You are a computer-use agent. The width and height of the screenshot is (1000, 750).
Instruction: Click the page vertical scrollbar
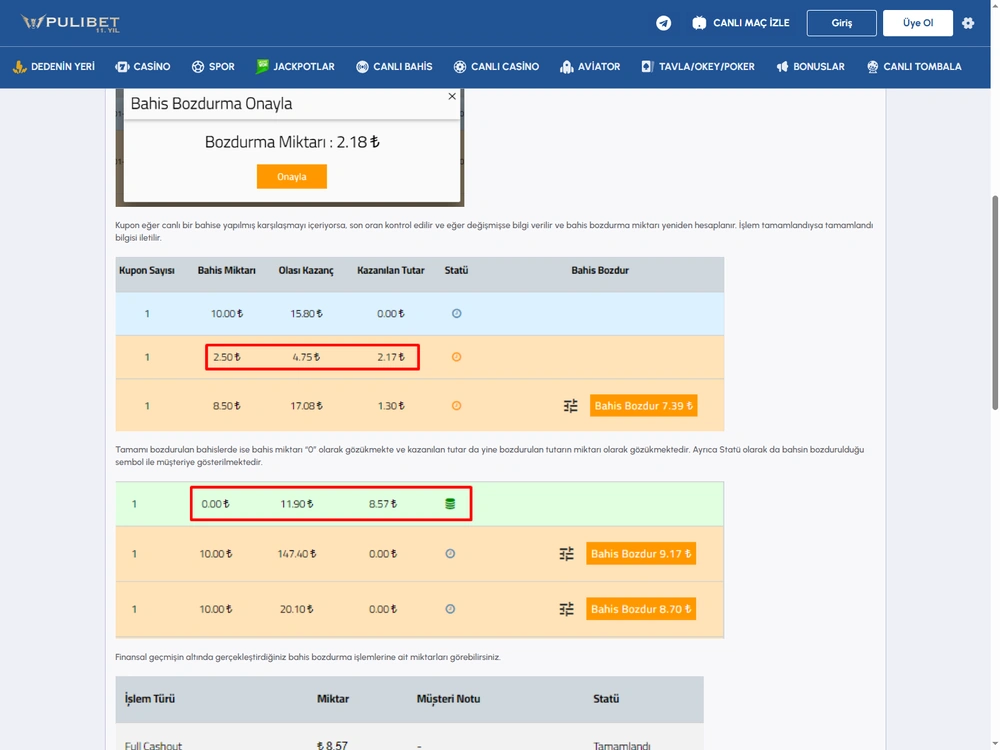pos(995,303)
